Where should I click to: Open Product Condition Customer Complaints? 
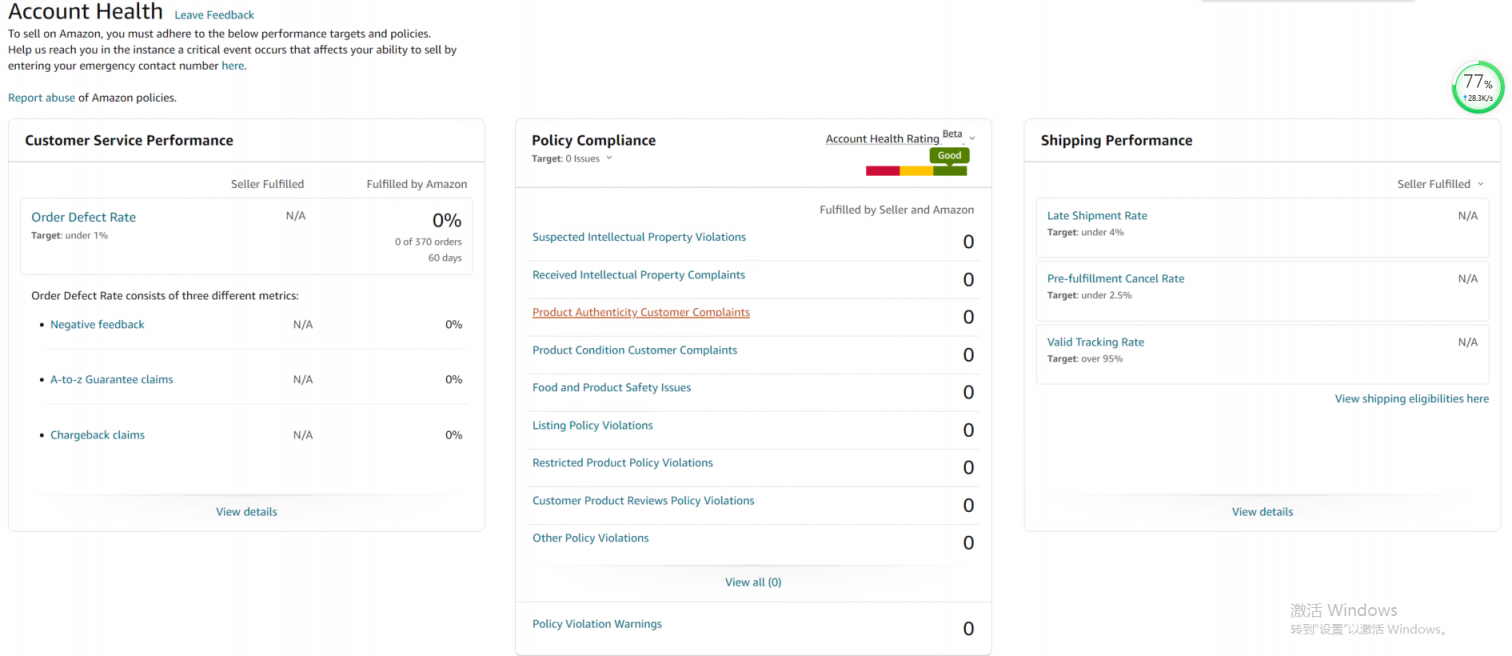pyautogui.click(x=634, y=351)
